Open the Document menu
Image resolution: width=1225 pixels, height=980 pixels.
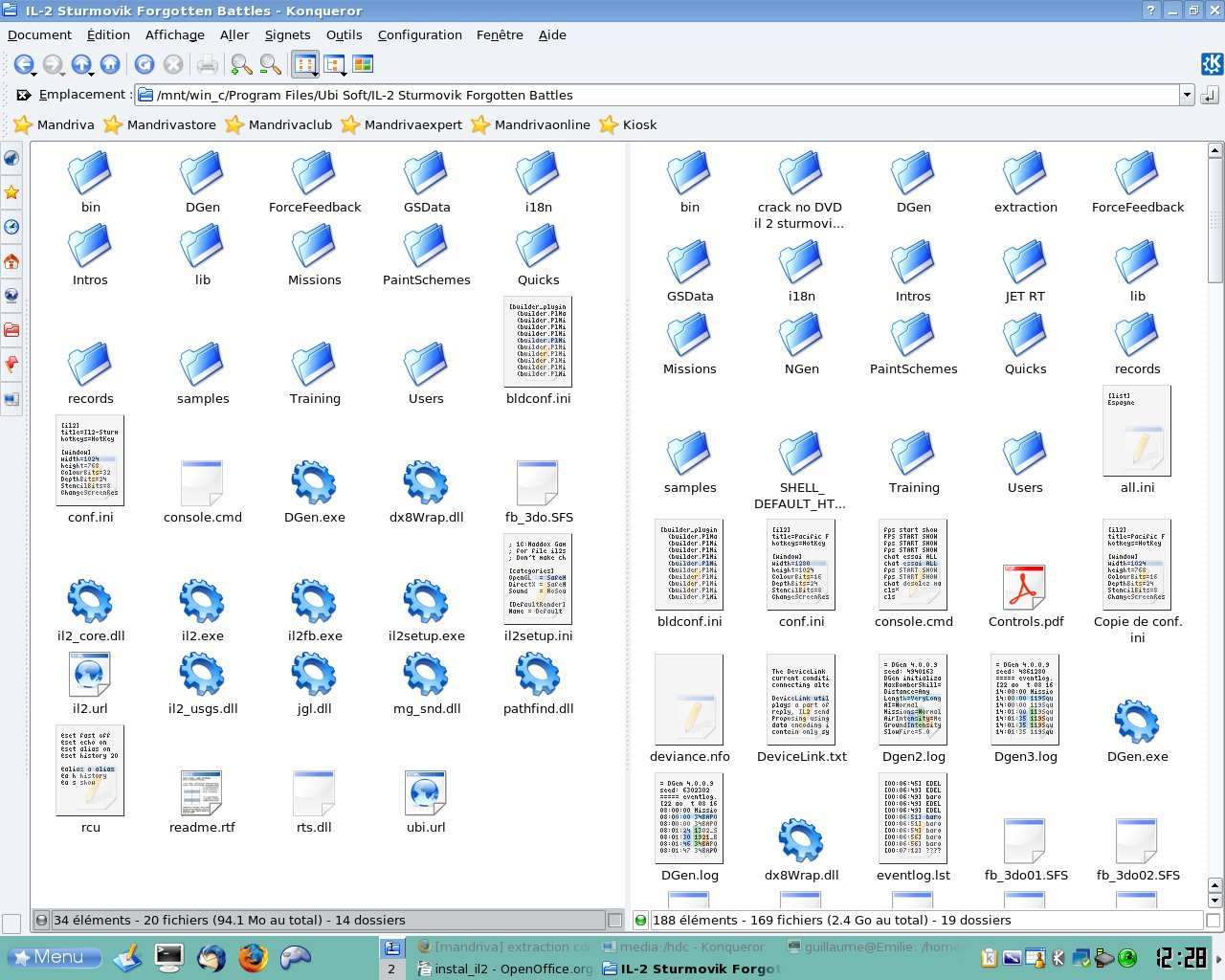(x=39, y=34)
